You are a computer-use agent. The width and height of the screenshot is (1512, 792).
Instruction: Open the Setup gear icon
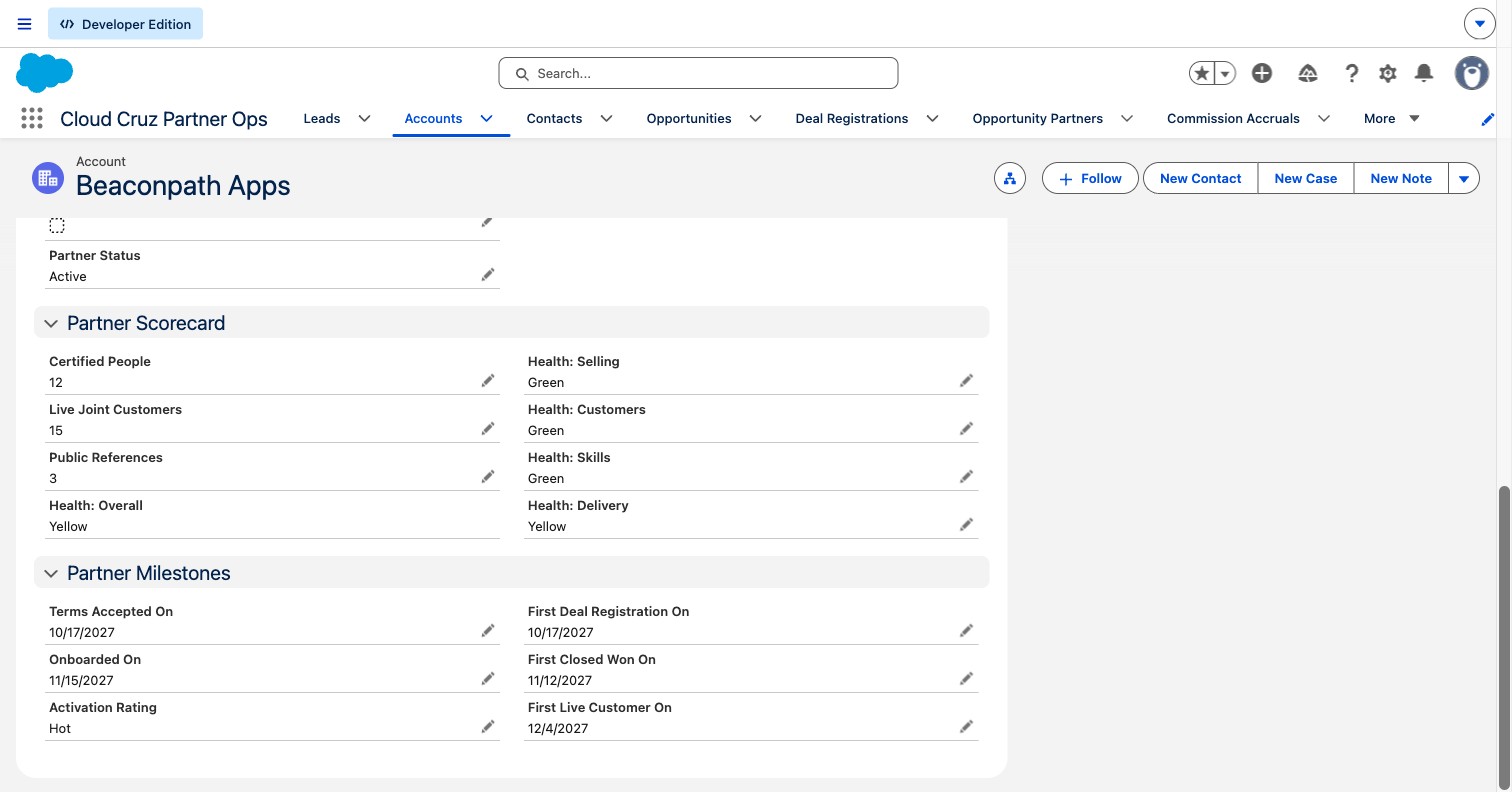point(1387,73)
